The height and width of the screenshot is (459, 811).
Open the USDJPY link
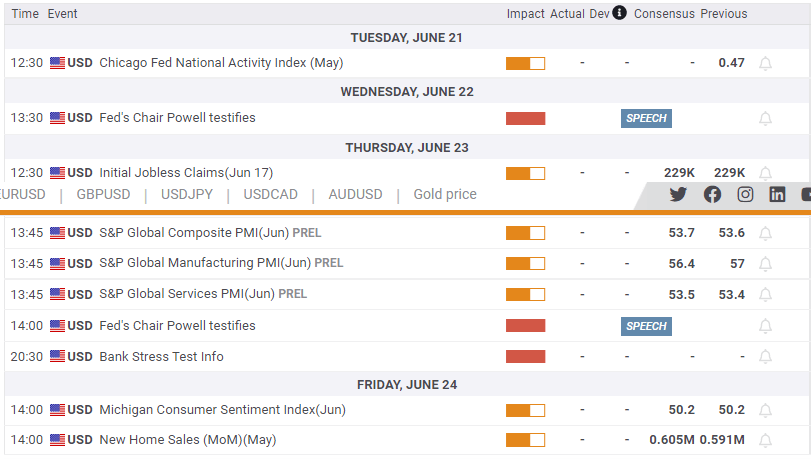(187, 194)
